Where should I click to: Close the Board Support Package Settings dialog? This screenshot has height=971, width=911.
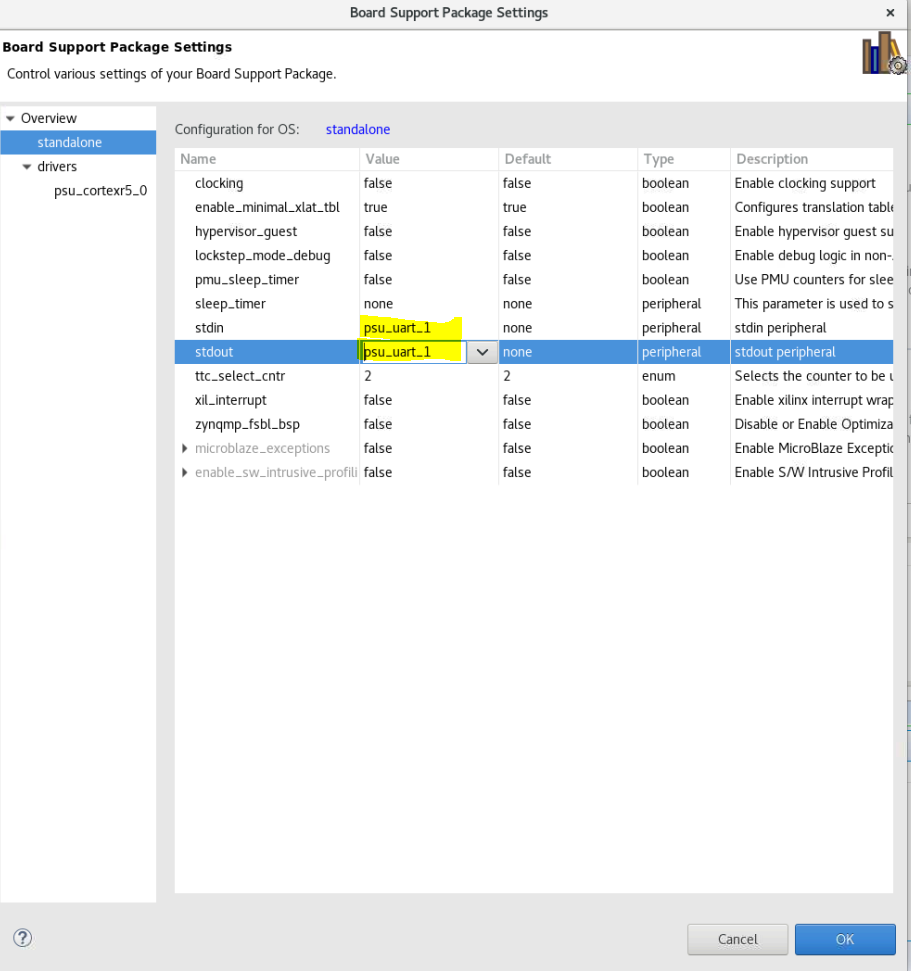point(890,13)
